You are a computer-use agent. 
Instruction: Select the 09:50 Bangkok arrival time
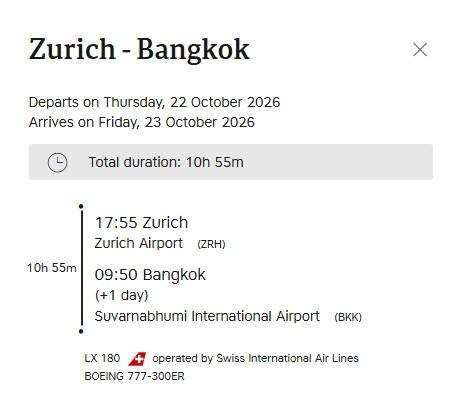pyautogui.click(x=150, y=275)
